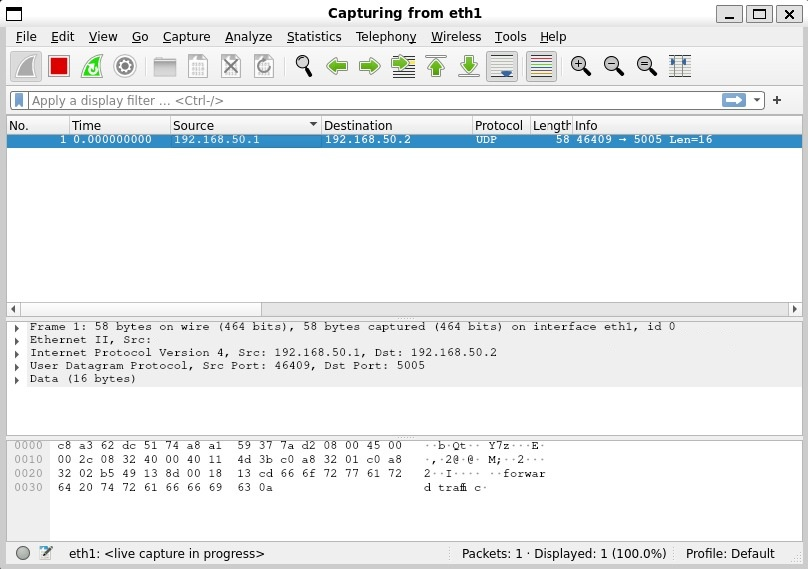This screenshot has width=808, height=569.
Task: Open the Edit menu
Action: 62,37
